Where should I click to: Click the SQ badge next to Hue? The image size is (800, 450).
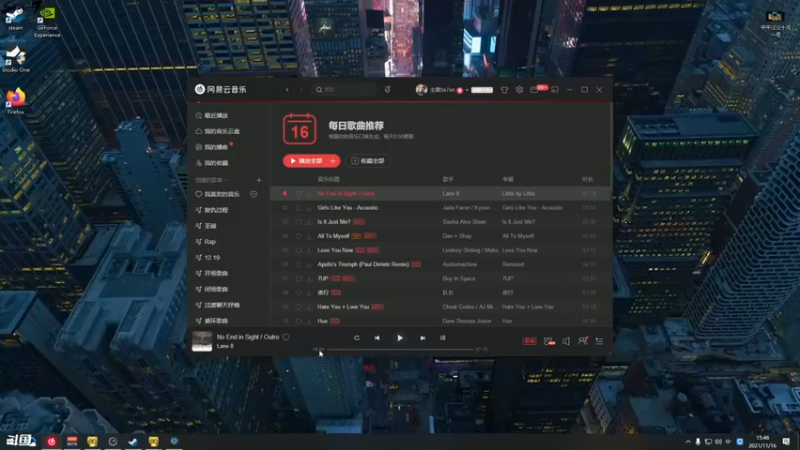(335, 321)
